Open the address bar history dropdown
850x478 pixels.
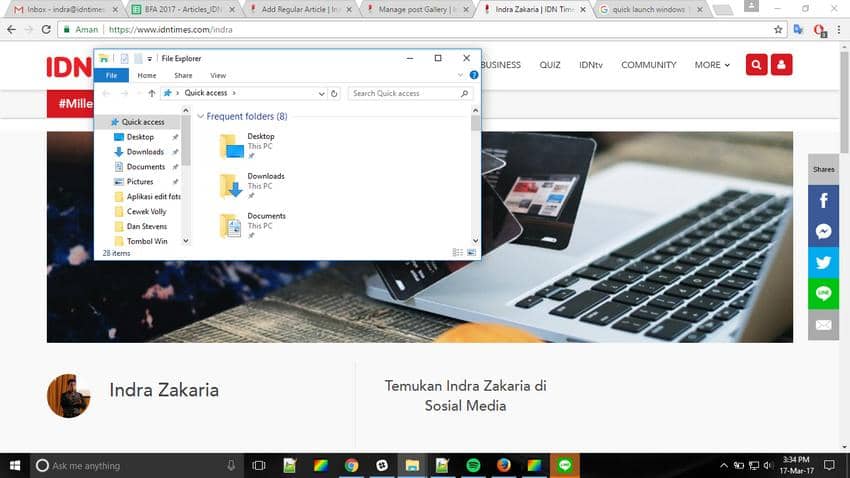322,93
